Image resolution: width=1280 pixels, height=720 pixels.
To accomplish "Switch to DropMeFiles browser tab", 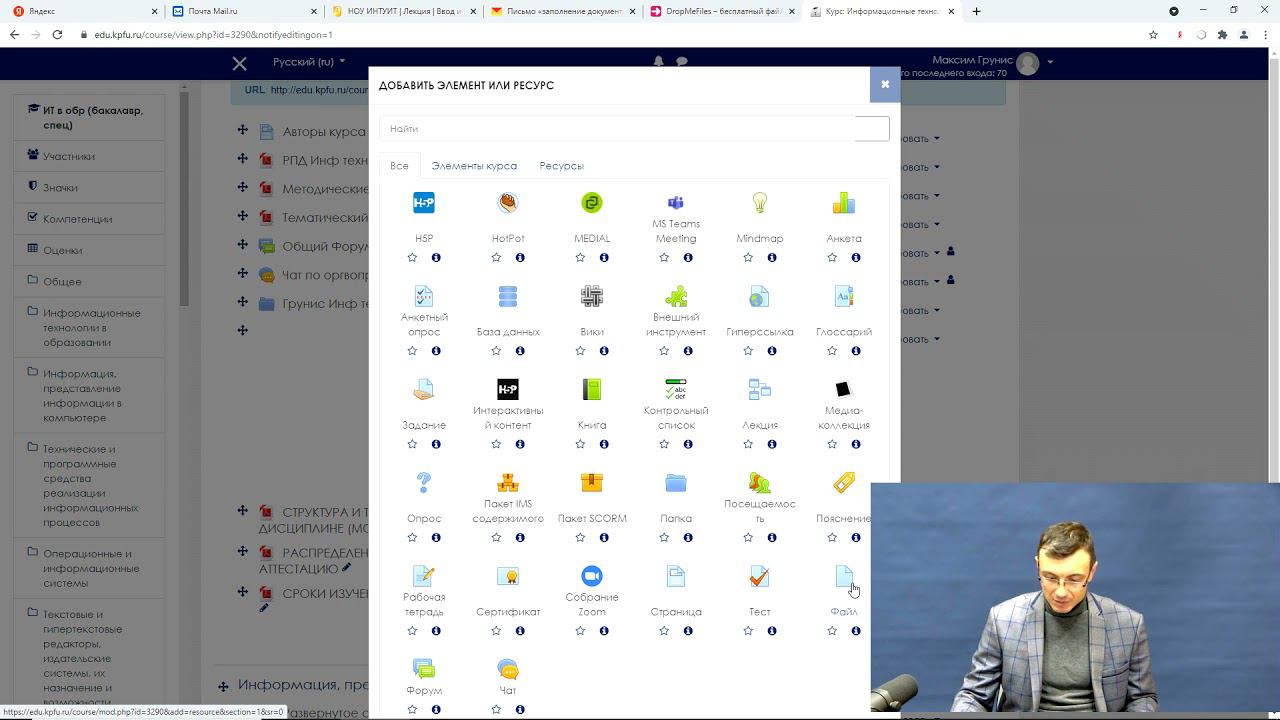I will click(722, 11).
